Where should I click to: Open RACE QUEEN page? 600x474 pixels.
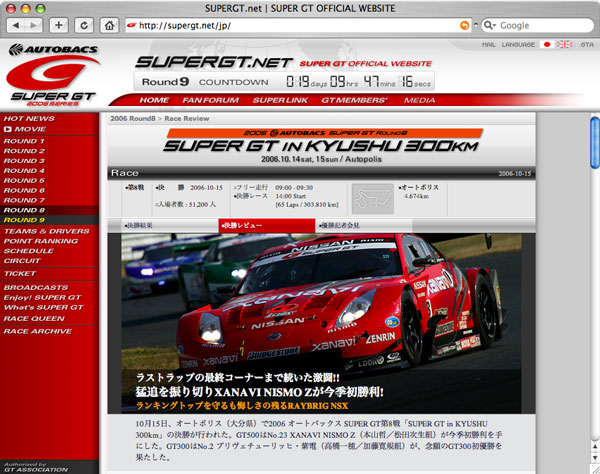[x=34, y=318]
